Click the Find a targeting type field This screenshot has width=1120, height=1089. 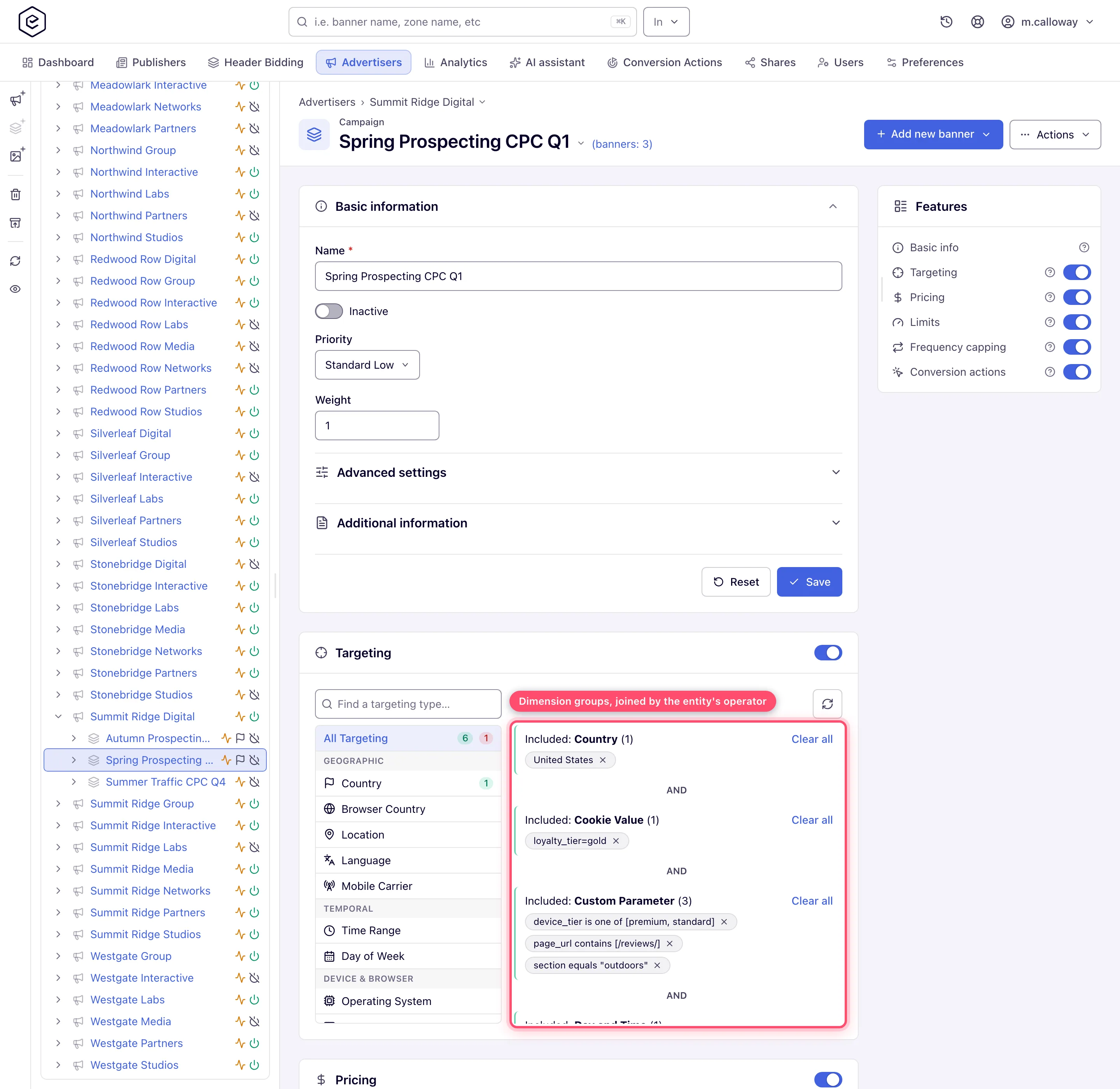(408, 704)
